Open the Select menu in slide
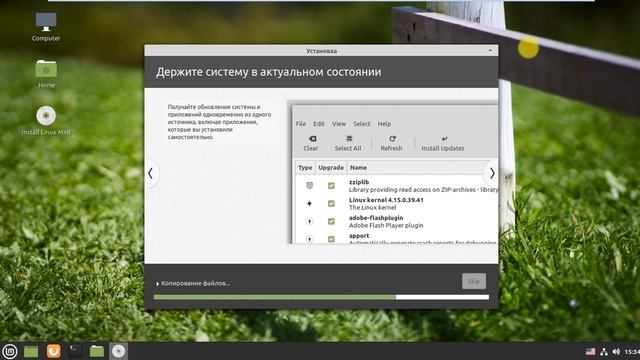 click(x=362, y=124)
